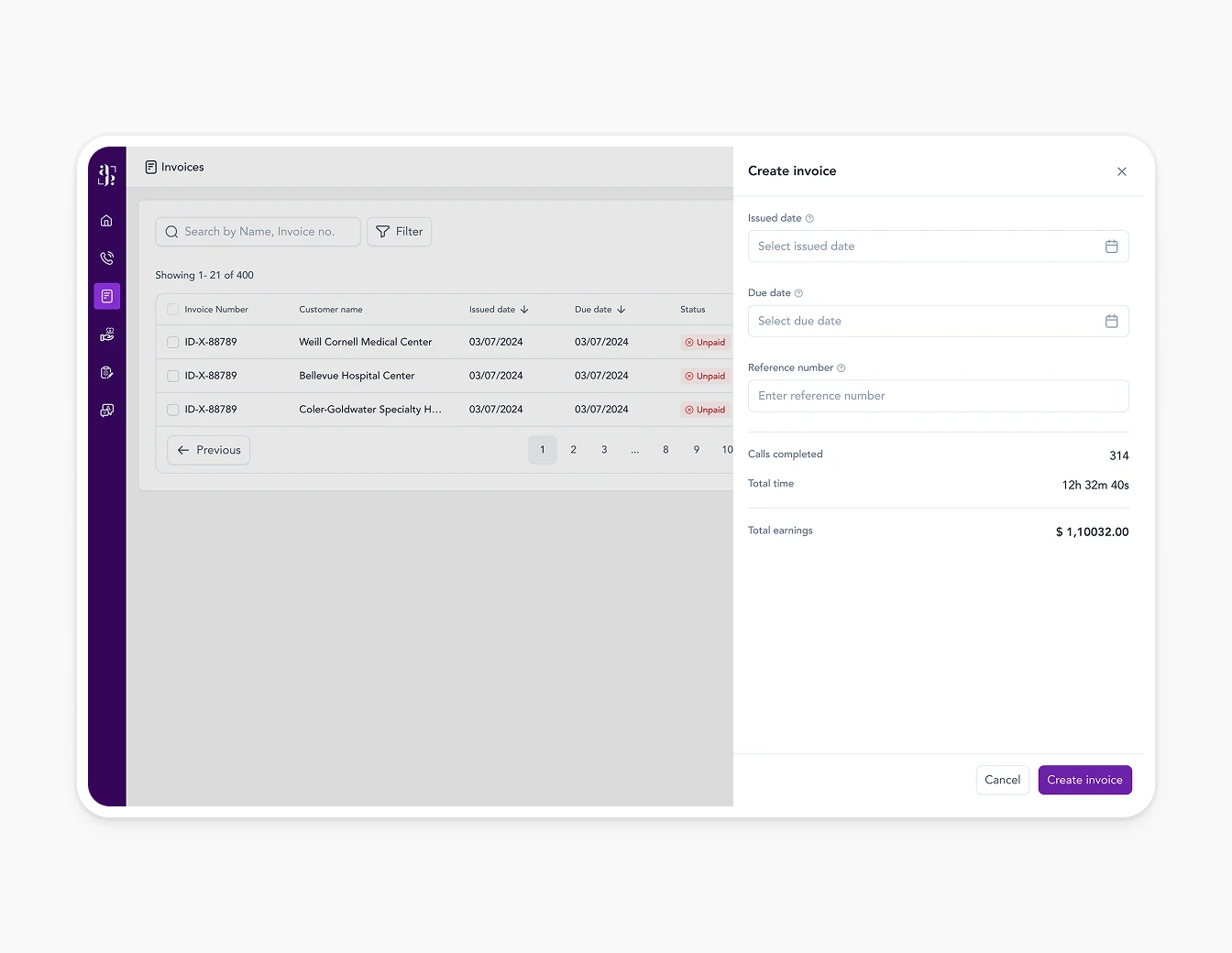Select all invoices via header checkbox
This screenshot has width=1232, height=953.
click(172, 309)
